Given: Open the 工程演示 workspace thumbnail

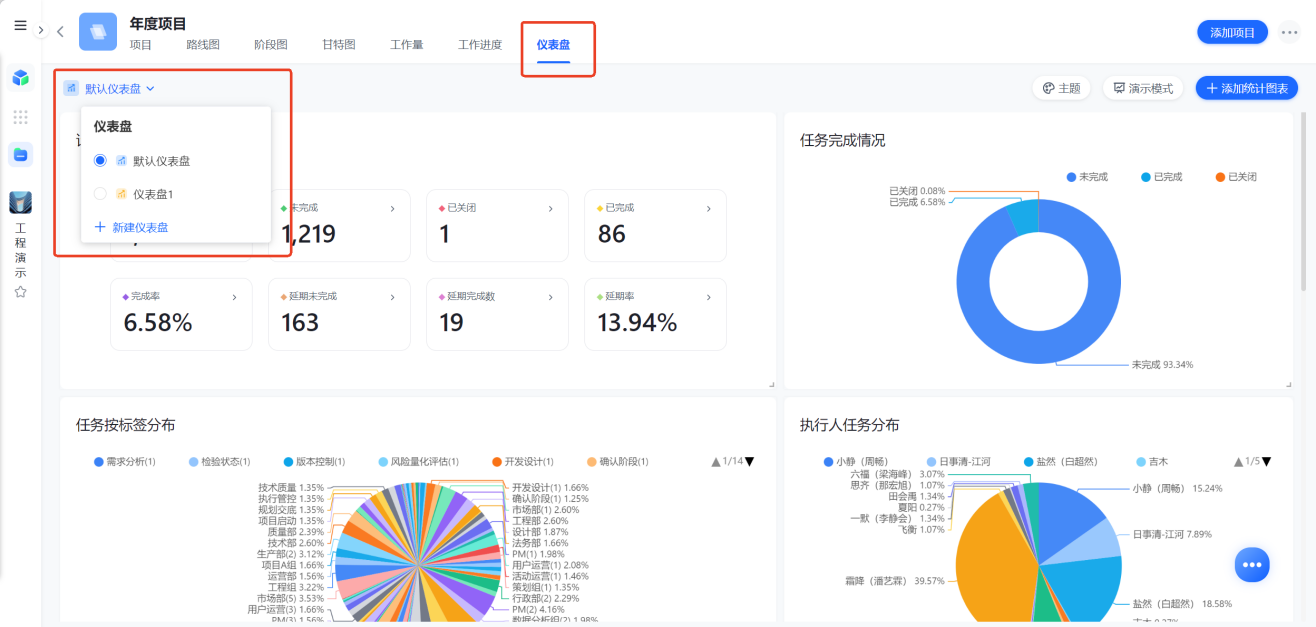Looking at the screenshot, I should 20,202.
